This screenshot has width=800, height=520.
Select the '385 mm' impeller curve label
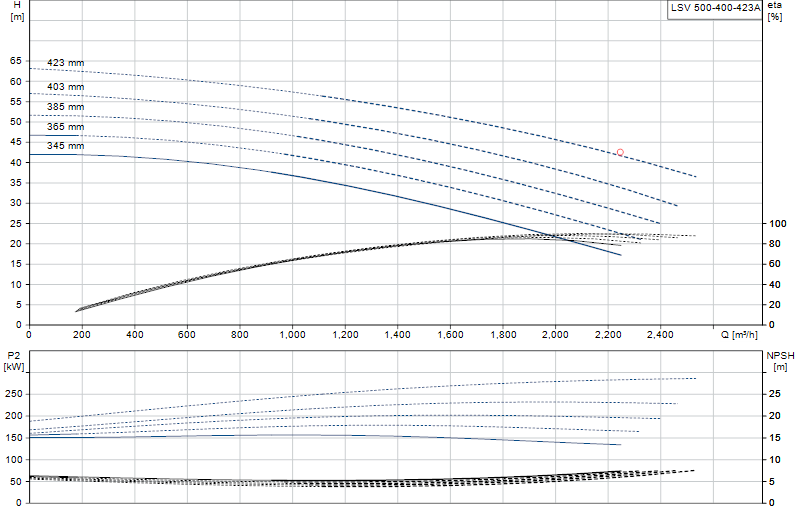pos(65,107)
